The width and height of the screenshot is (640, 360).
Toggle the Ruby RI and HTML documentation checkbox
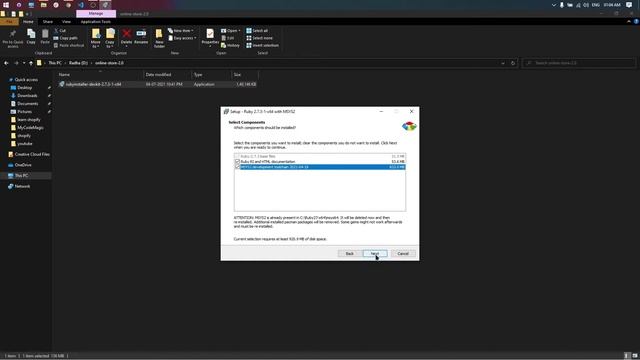coord(237,162)
